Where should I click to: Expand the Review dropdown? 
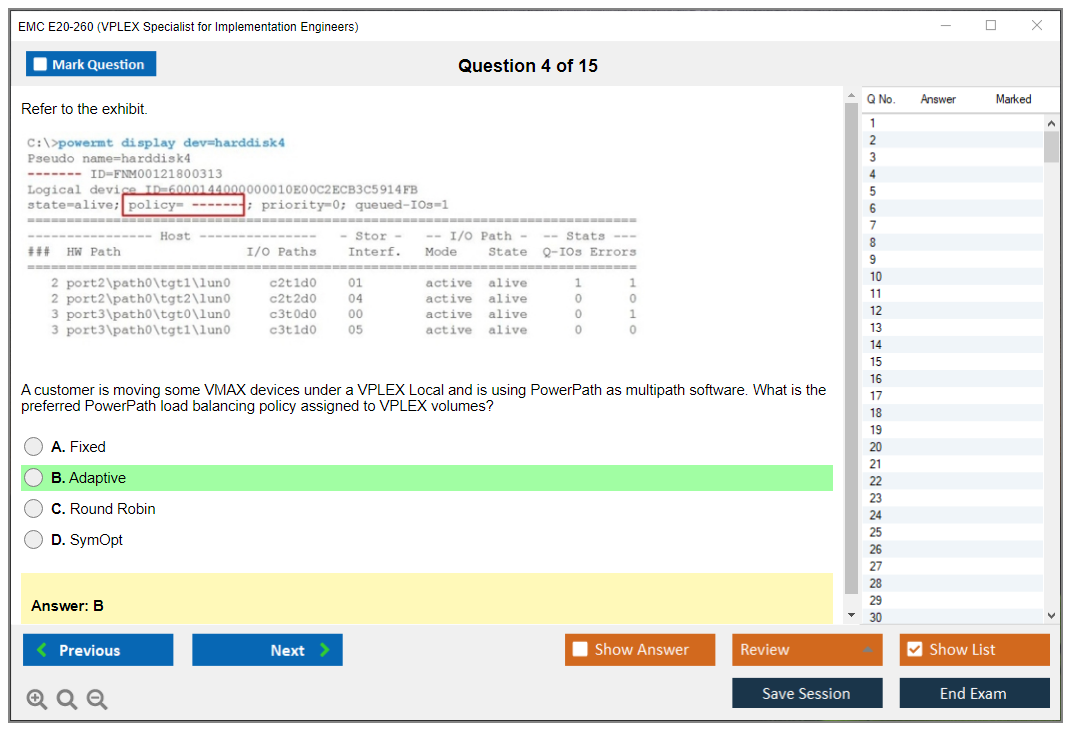coord(868,650)
